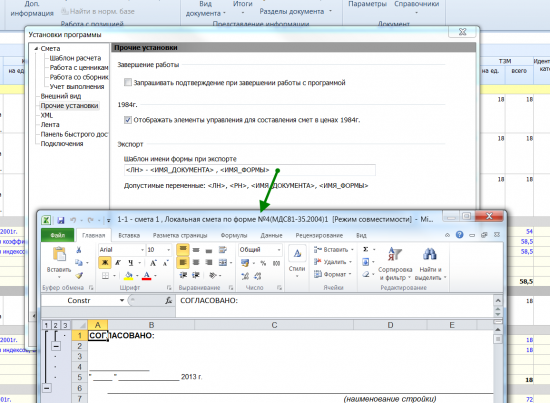This screenshot has width=550, height=403.
Task: Click the Italic formatting icon
Action: (118, 263)
